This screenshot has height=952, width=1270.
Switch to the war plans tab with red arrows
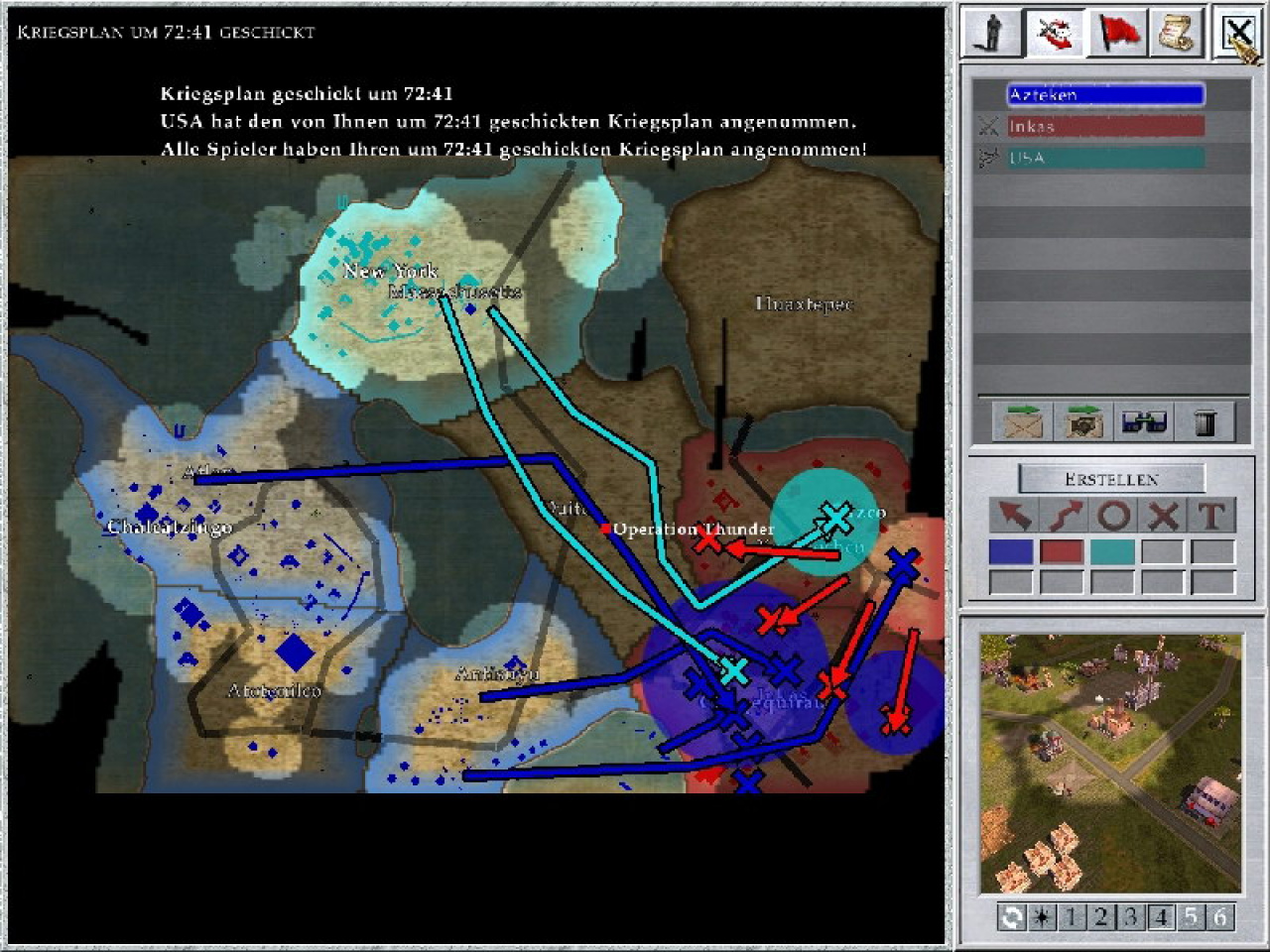tap(1054, 34)
